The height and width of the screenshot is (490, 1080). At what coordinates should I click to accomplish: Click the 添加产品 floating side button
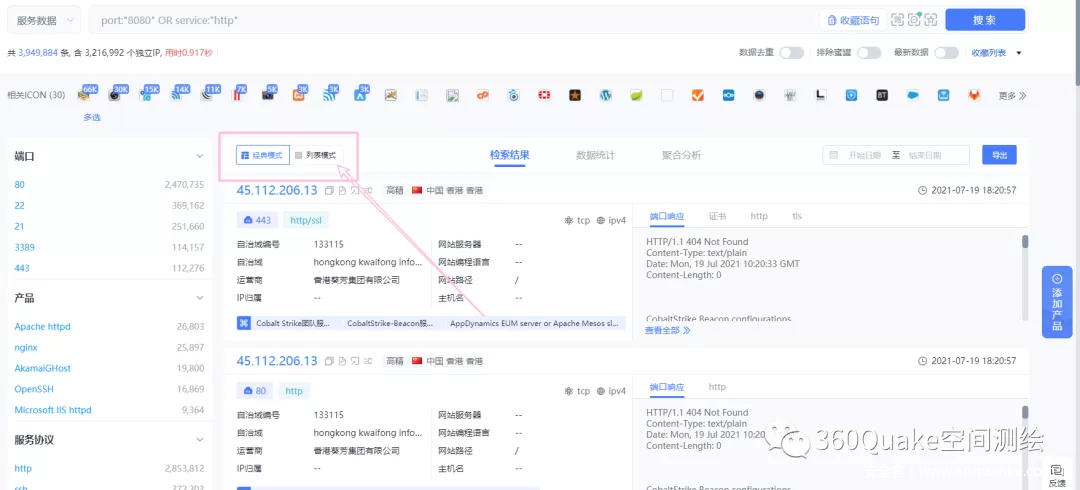point(1056,302)
